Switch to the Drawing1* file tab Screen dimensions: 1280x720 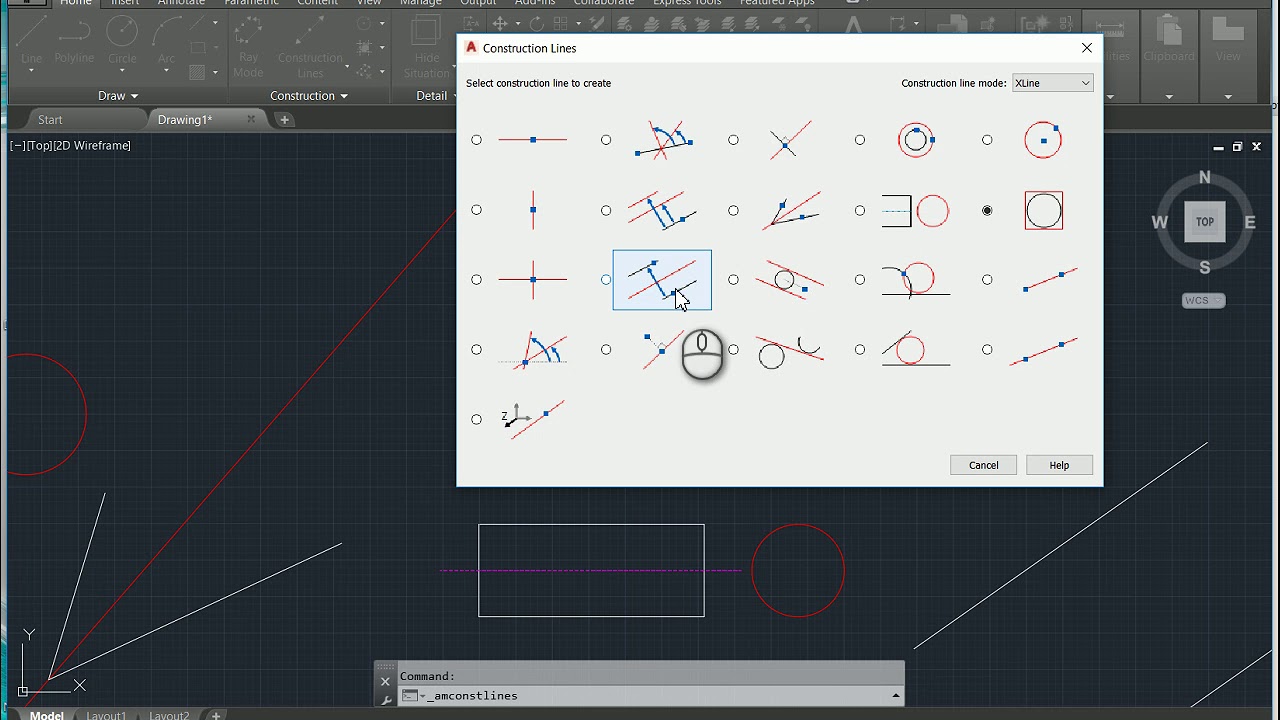(x=185, y=120)
